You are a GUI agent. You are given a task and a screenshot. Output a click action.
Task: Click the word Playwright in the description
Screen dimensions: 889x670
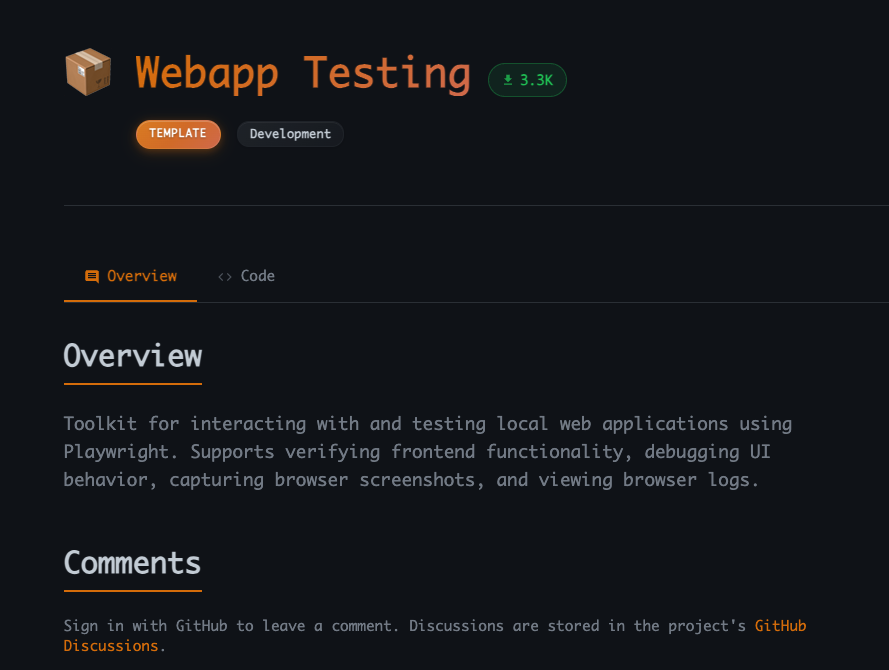[112, 451]
